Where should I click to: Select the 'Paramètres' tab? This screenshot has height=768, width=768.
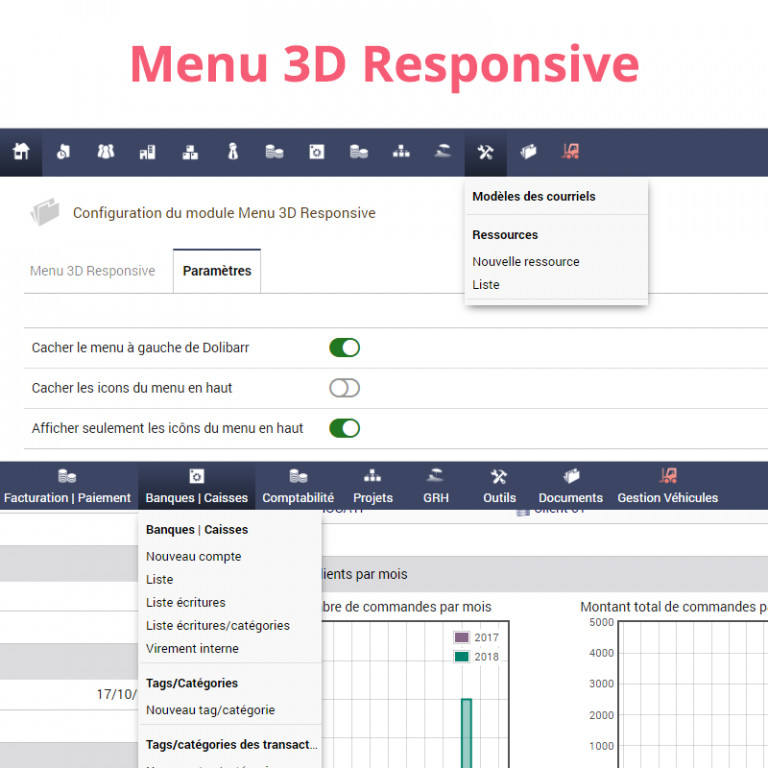pos(217,271)
